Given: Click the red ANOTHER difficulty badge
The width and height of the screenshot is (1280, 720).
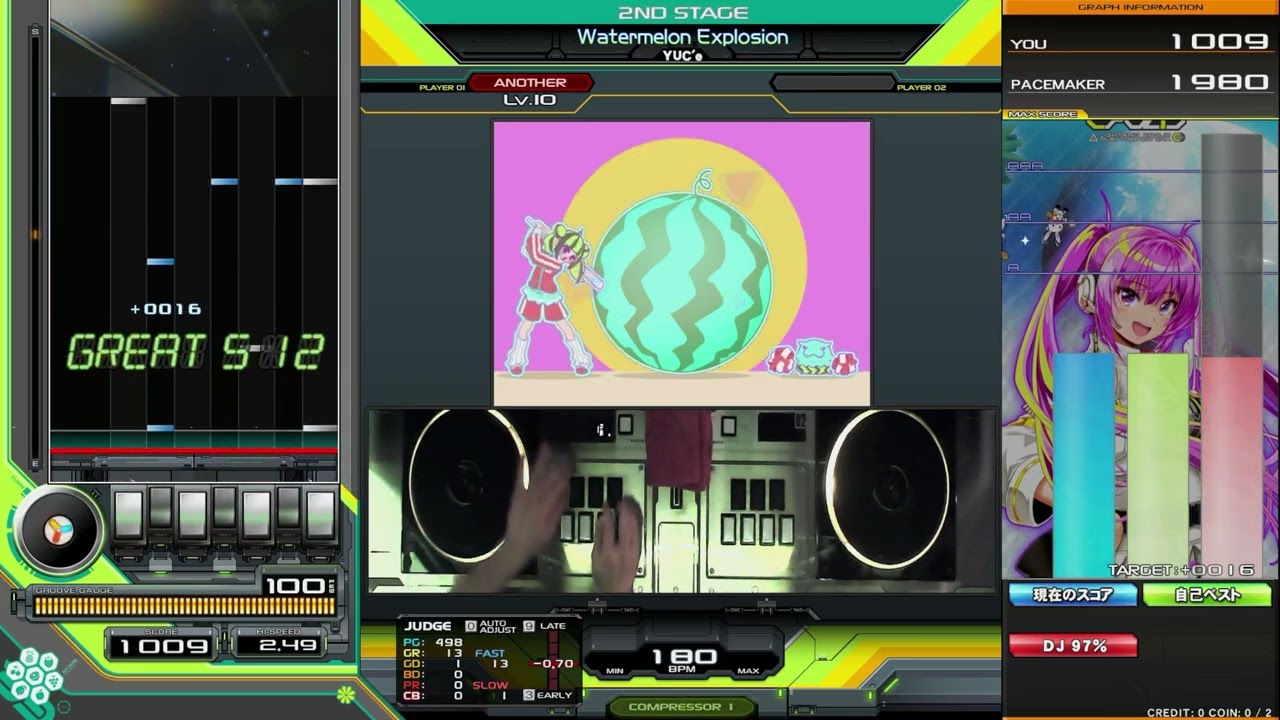Looking at the screenshot, I should [530, 83].
